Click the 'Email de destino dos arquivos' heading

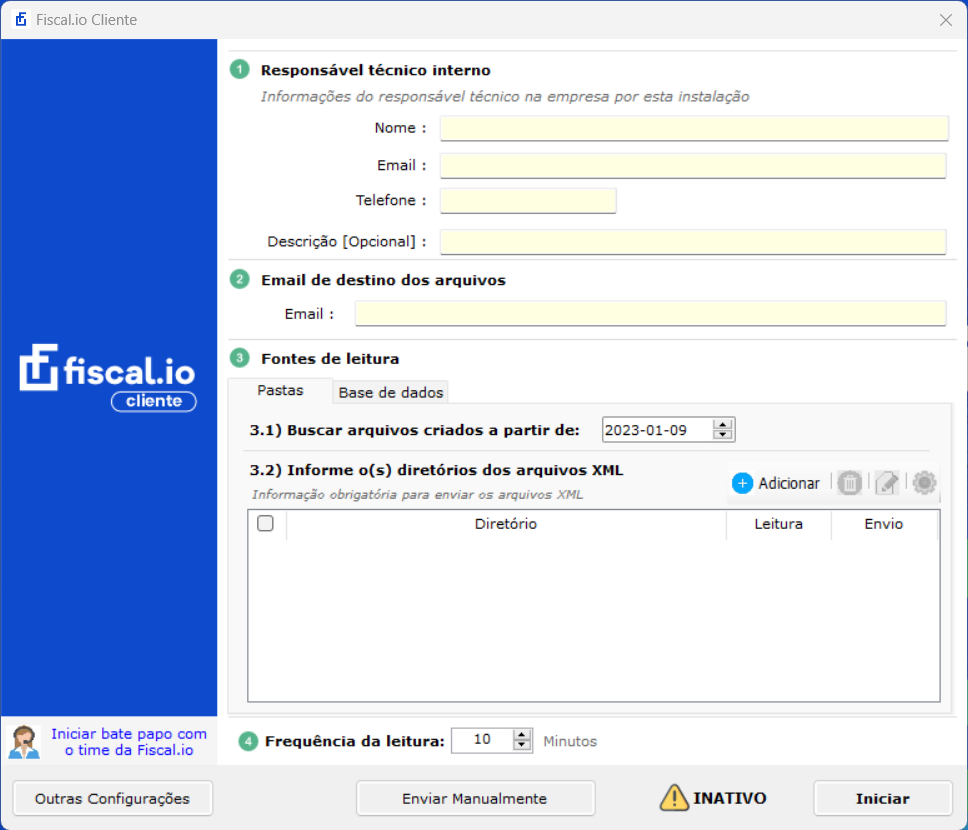pyautogui.click(x=383, y=280)
